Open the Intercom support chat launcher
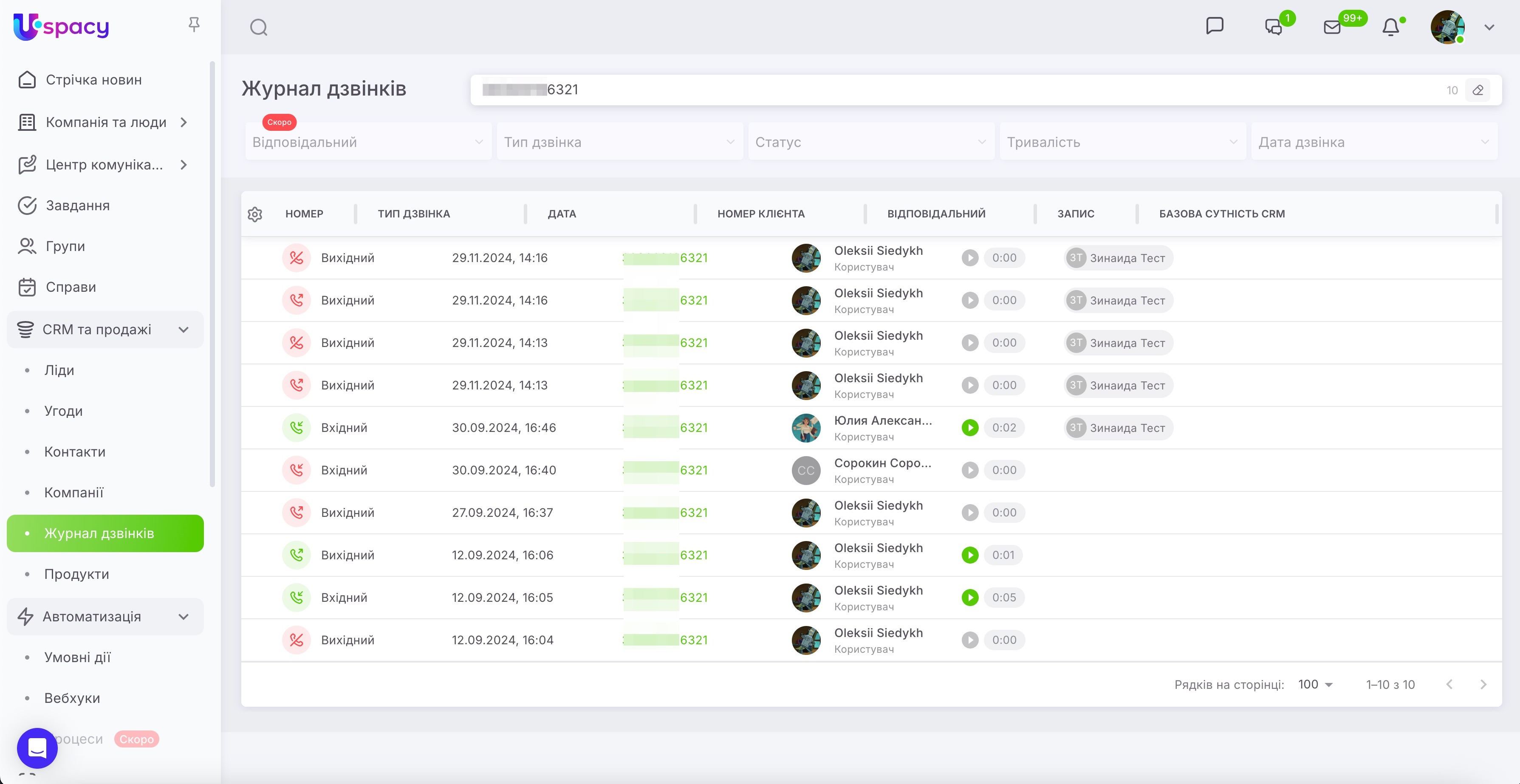Screen dimensions: 1520x784 click(x=37, y=747)
